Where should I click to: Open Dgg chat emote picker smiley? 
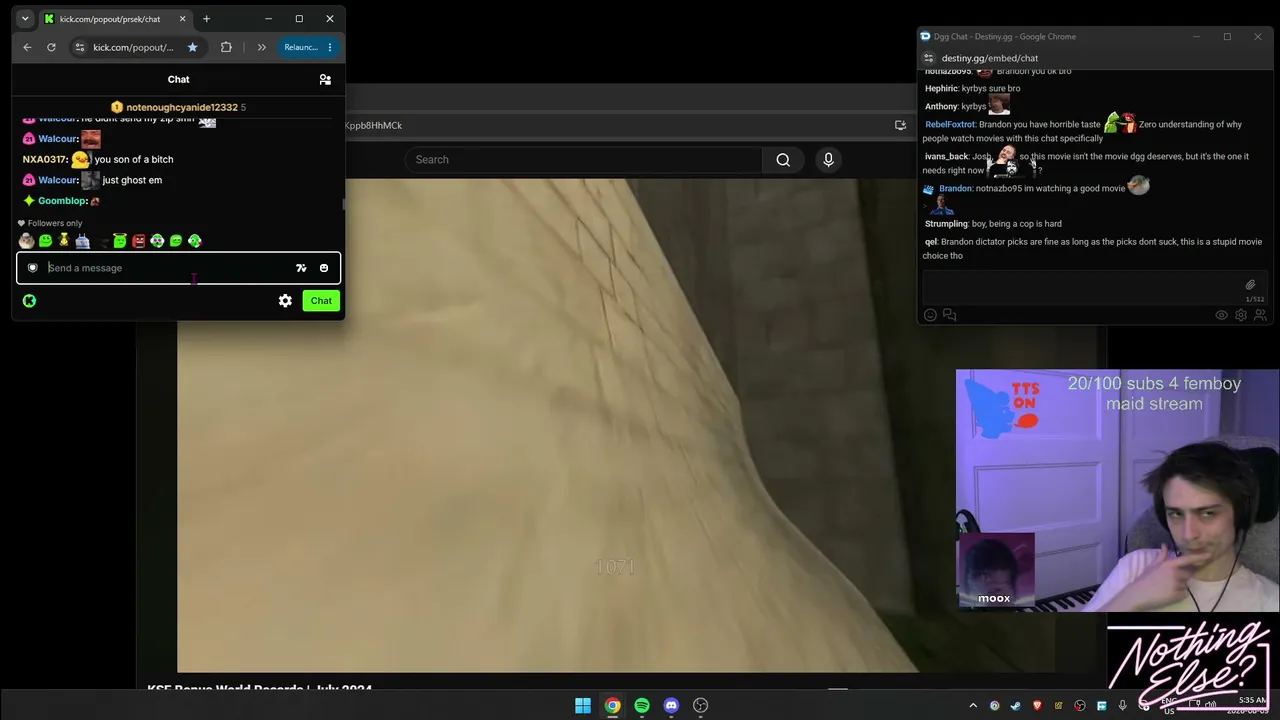pos(930,315)
